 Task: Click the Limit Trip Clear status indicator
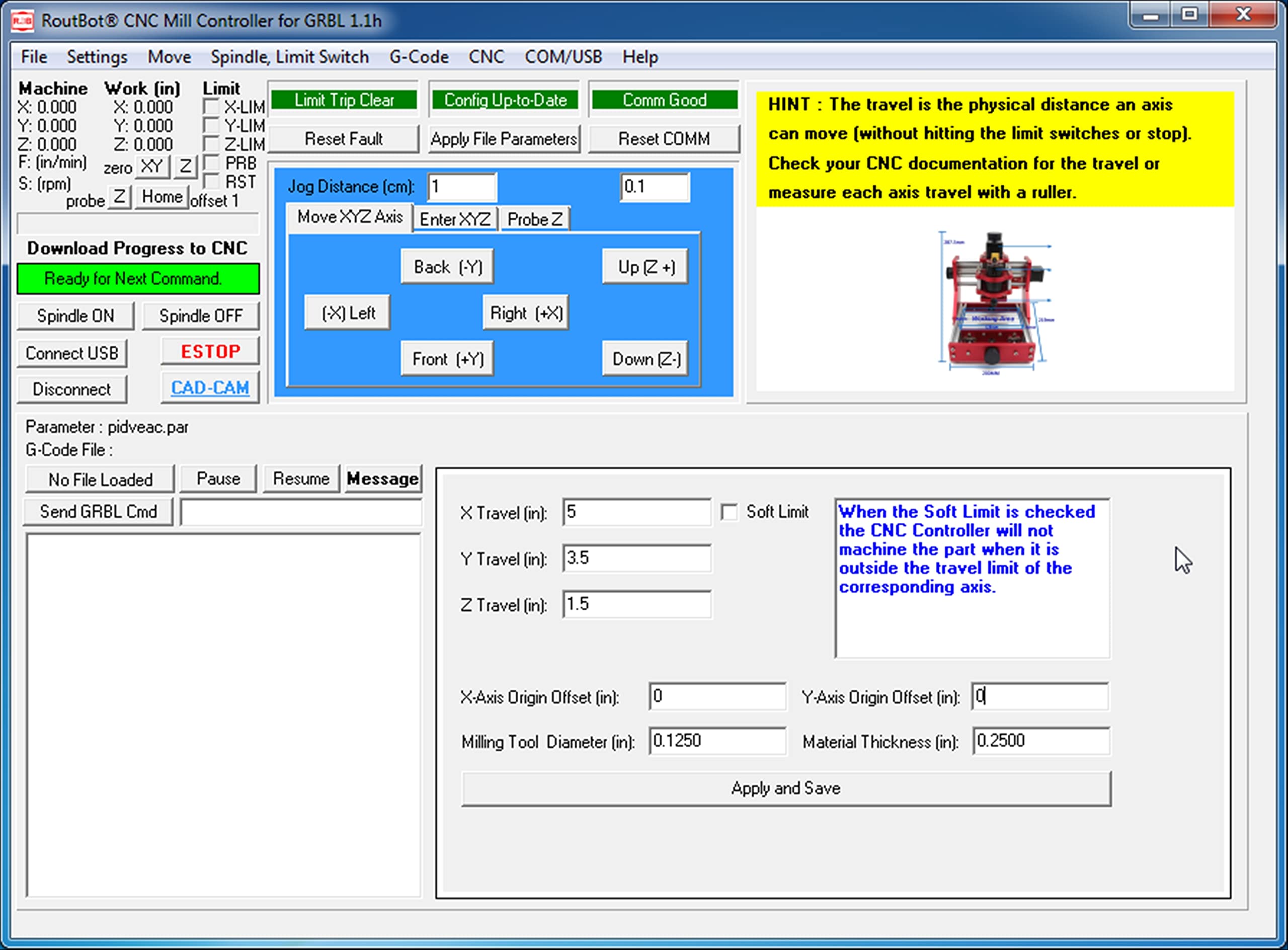(x=344, y=100)
